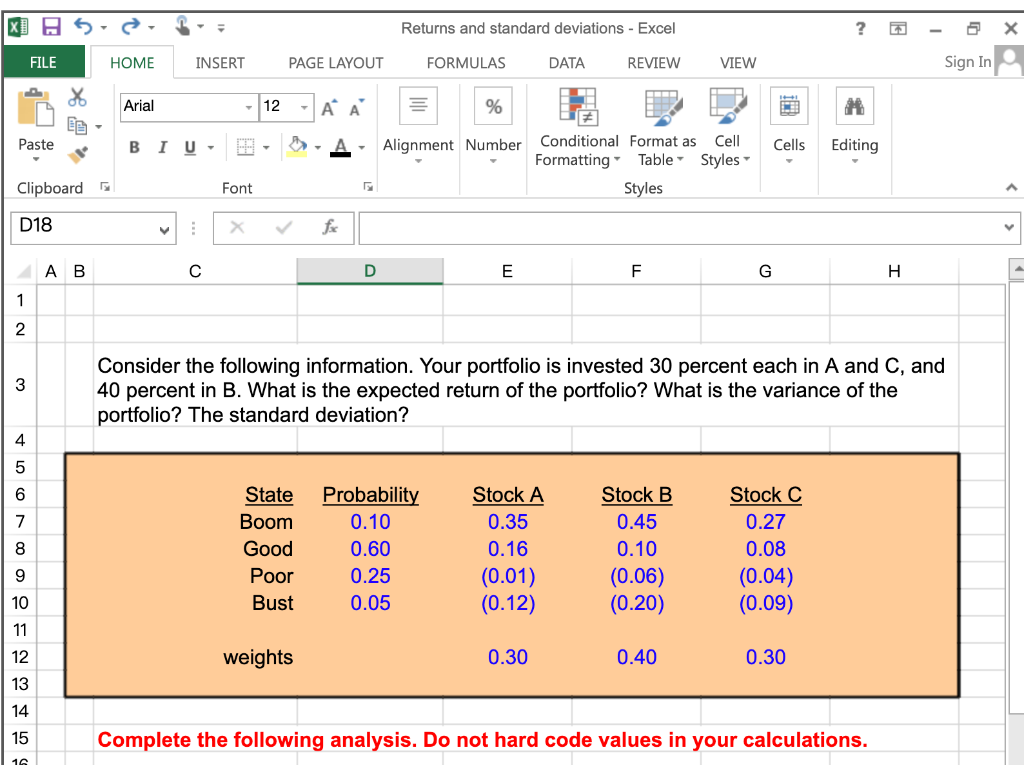The width and height of the screenshot is (1024, 770).
Task: Click the Sign In link
Action: click(x=966, y=62)
